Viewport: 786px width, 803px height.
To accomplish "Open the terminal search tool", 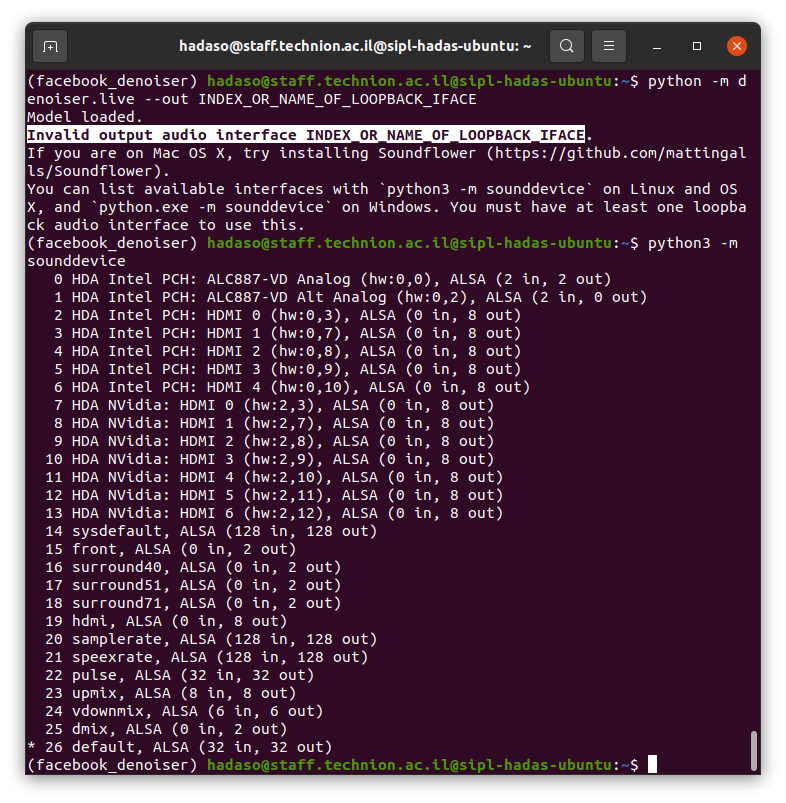I will [566, 45].
